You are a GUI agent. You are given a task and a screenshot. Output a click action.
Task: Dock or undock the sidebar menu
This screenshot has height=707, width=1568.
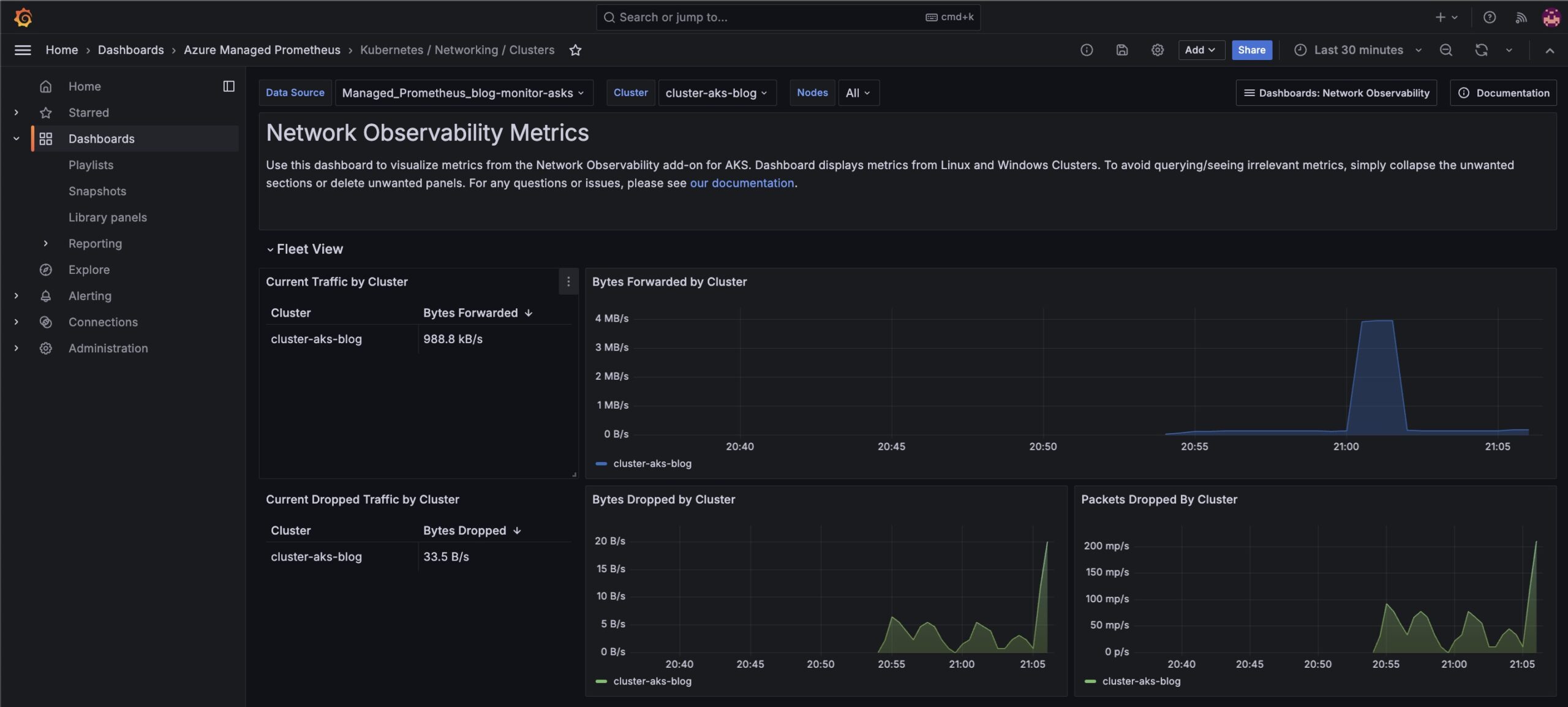(228, 86)
